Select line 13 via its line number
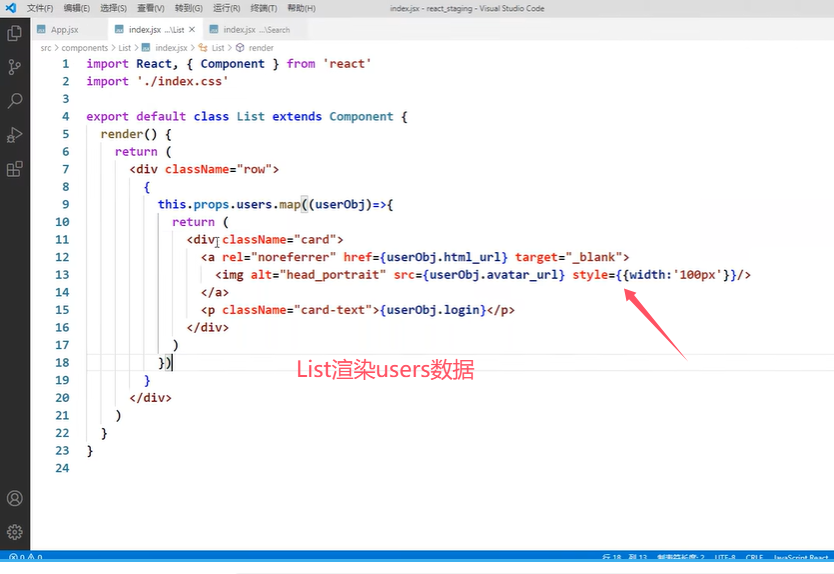This screenshot has height=574, width=834. [62, 274]
